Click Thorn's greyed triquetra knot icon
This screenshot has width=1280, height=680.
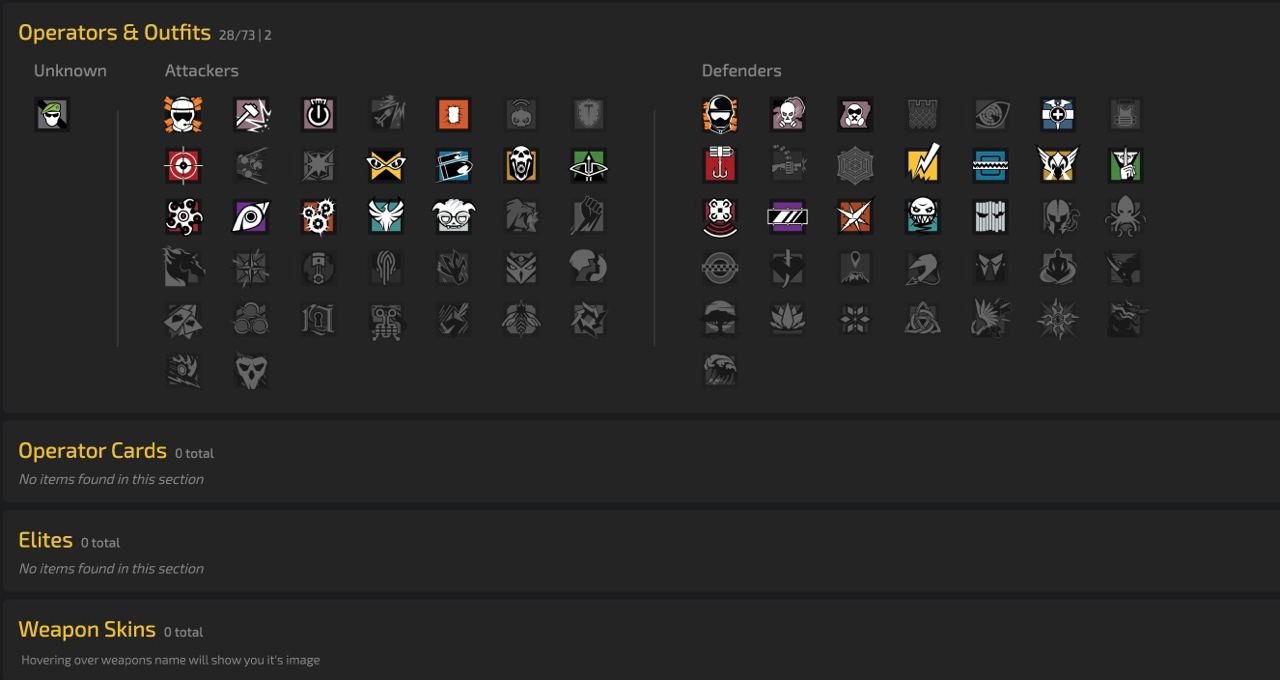[x=923, y=320]
